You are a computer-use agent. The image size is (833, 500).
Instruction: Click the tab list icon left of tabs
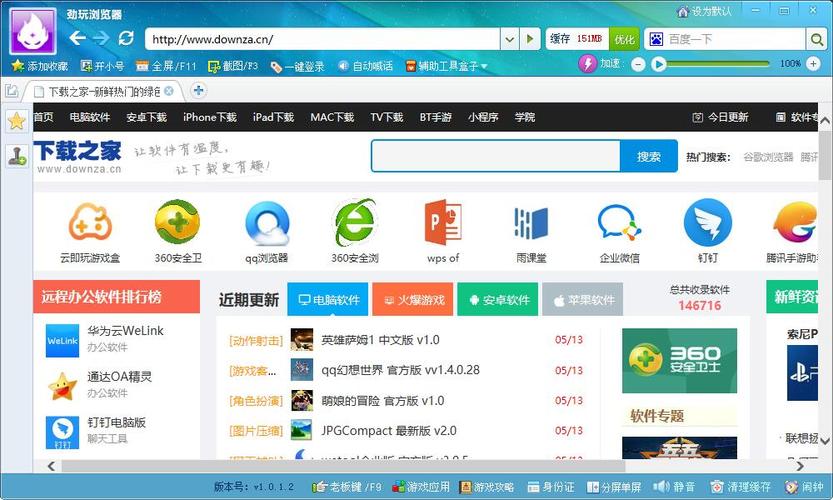tap(12, 91)
